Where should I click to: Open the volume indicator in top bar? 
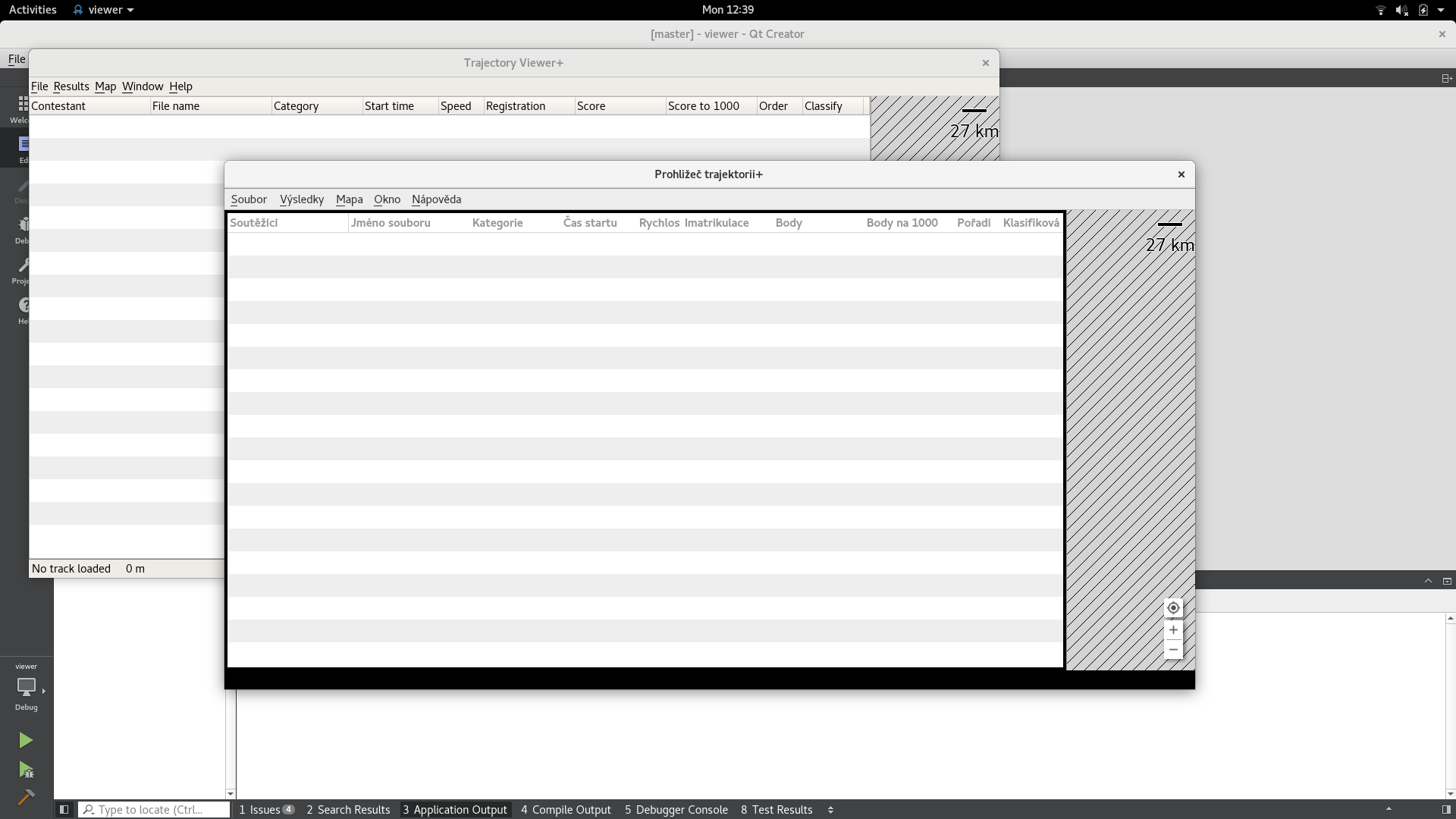click(x=1401, y=10)
